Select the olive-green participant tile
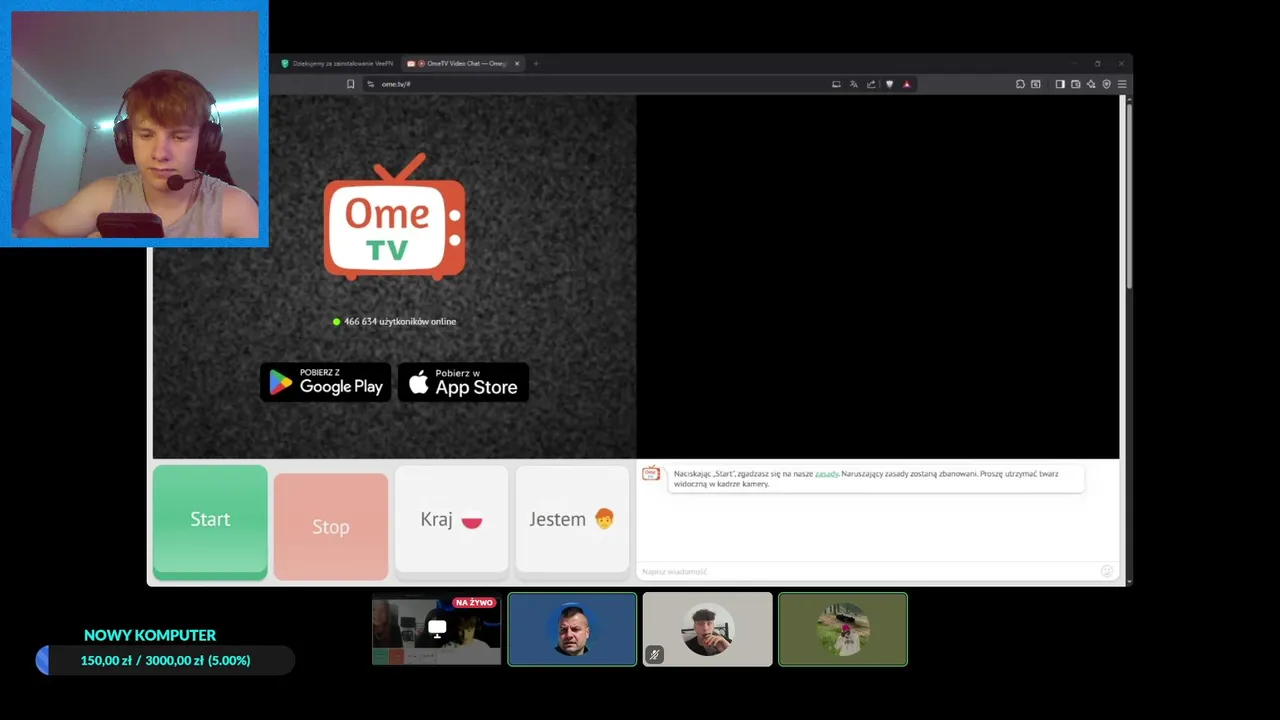The height and width of the screenshot is (720, 1280). click(843, 629)
